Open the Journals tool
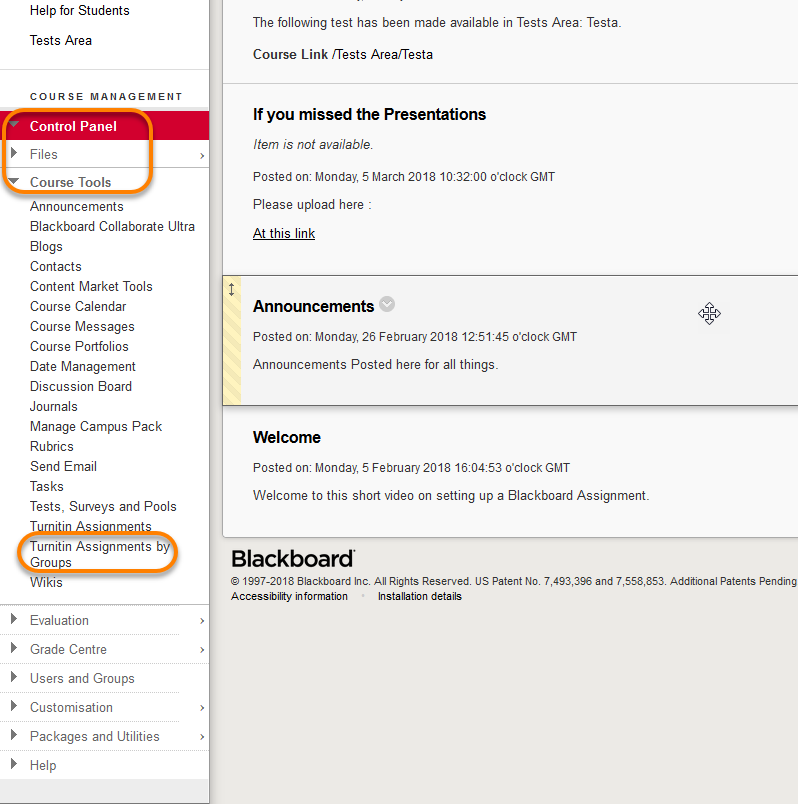This screenshot has width=798, height=804. 53,406
